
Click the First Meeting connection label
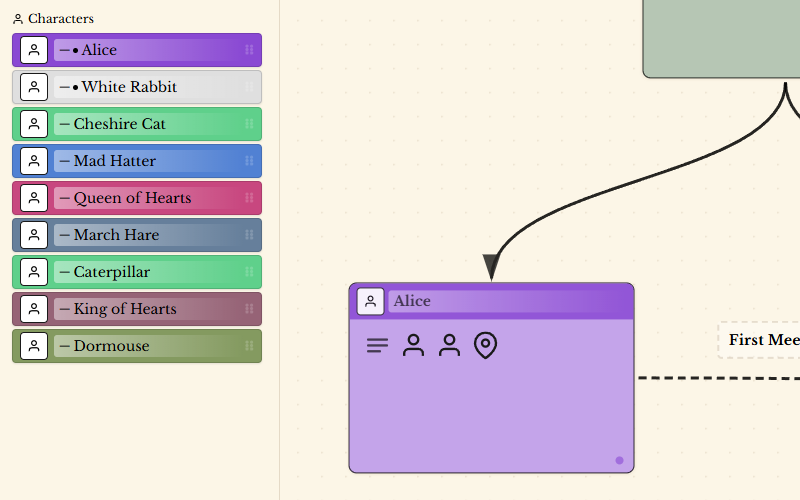pos(763,340)
